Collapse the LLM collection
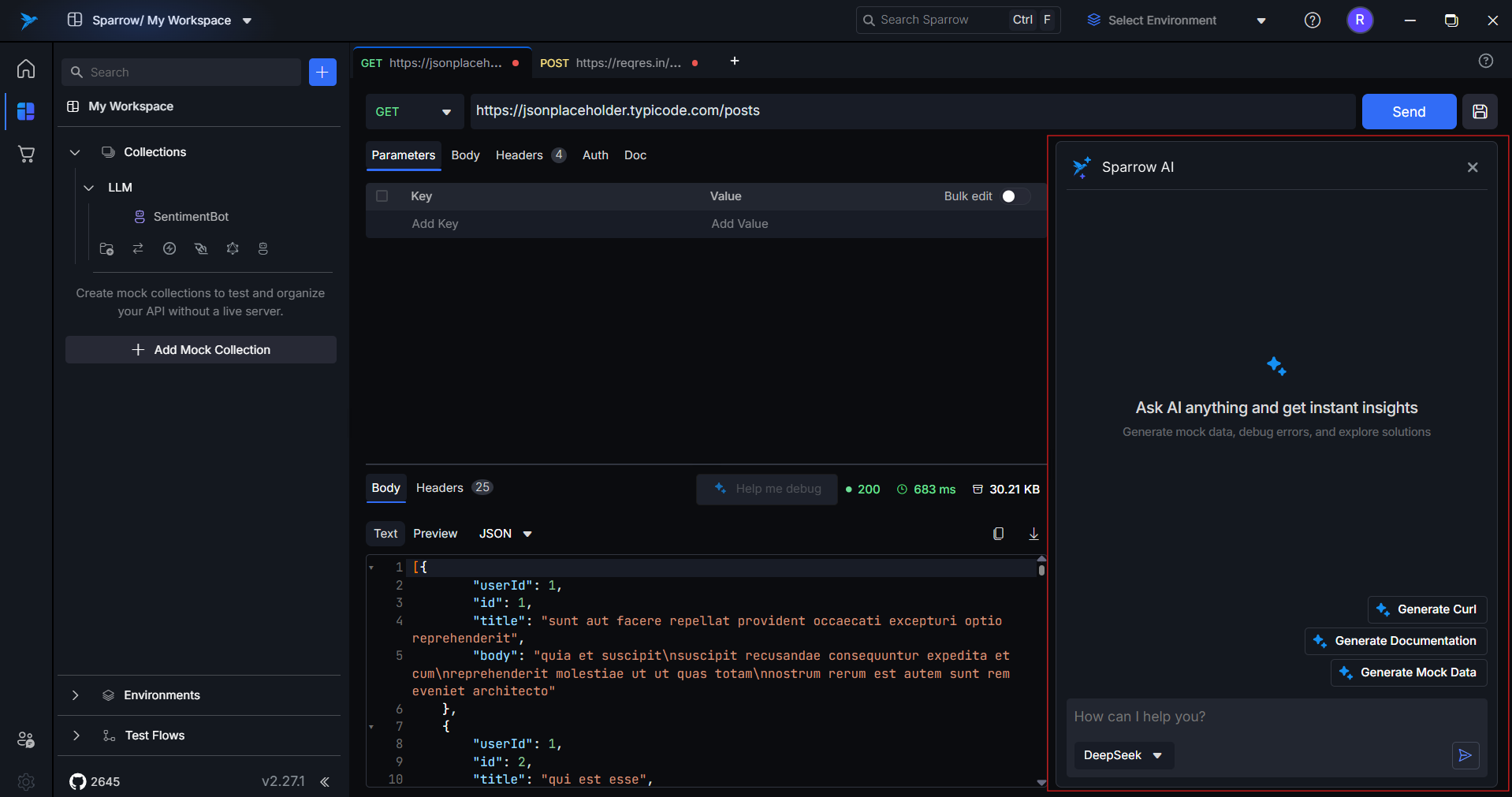Screen dimensions: 1512x797 [x=89, y=188]
